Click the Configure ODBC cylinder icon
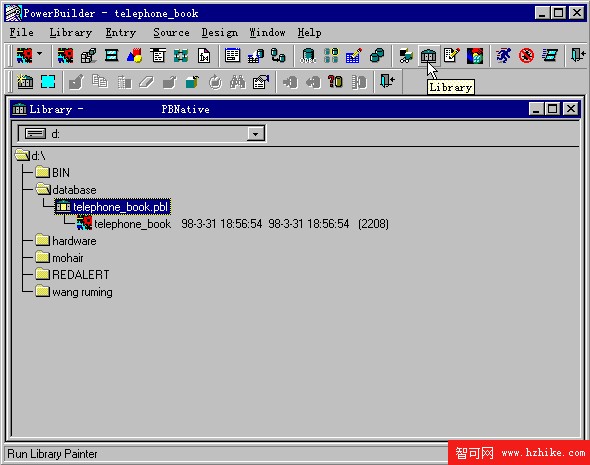This screenshot has height=465, width=590. pyautogui.click(x=308, y=56)
